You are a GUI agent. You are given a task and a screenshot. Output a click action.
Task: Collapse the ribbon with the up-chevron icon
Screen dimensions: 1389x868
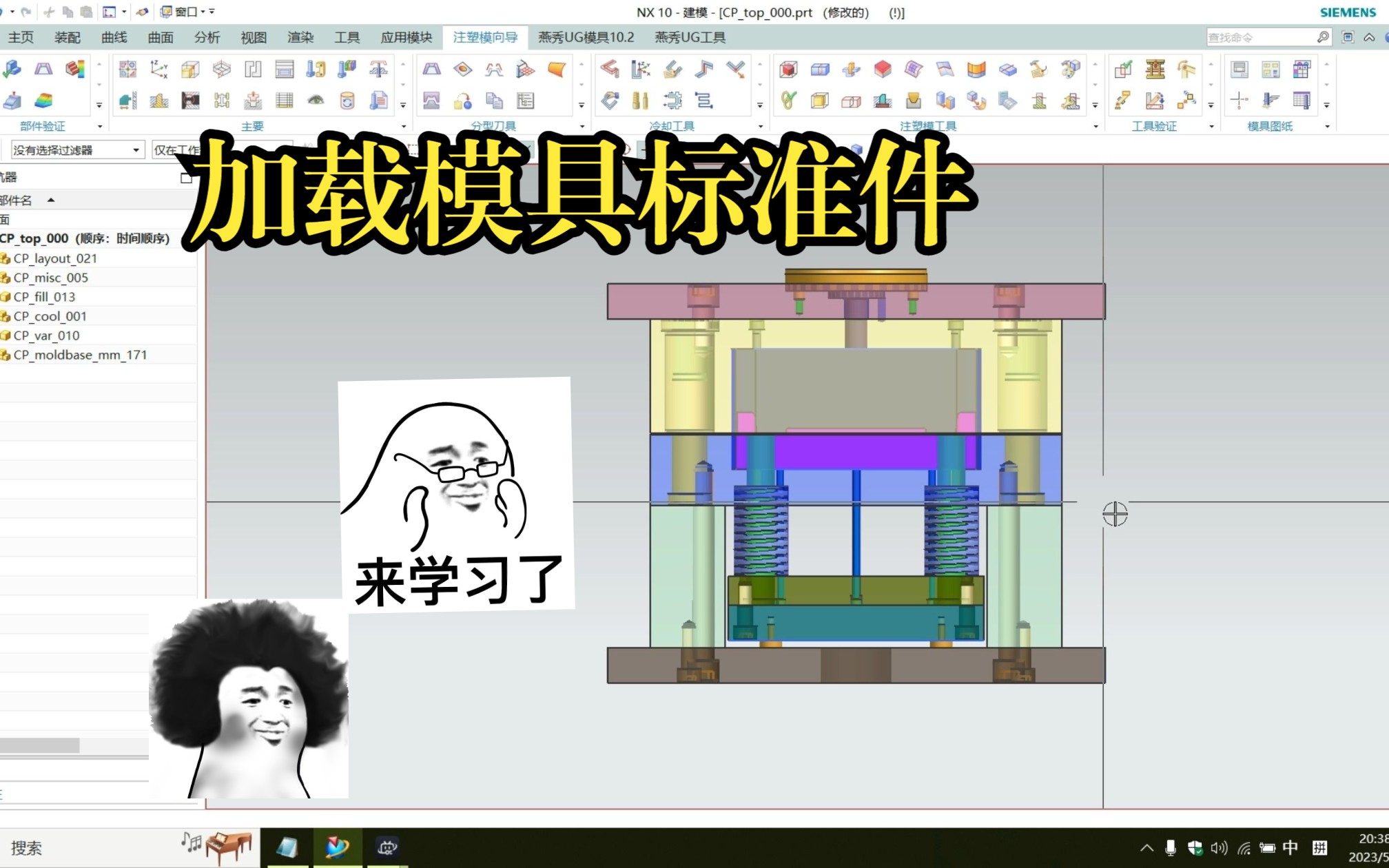tap(1369, 37)
